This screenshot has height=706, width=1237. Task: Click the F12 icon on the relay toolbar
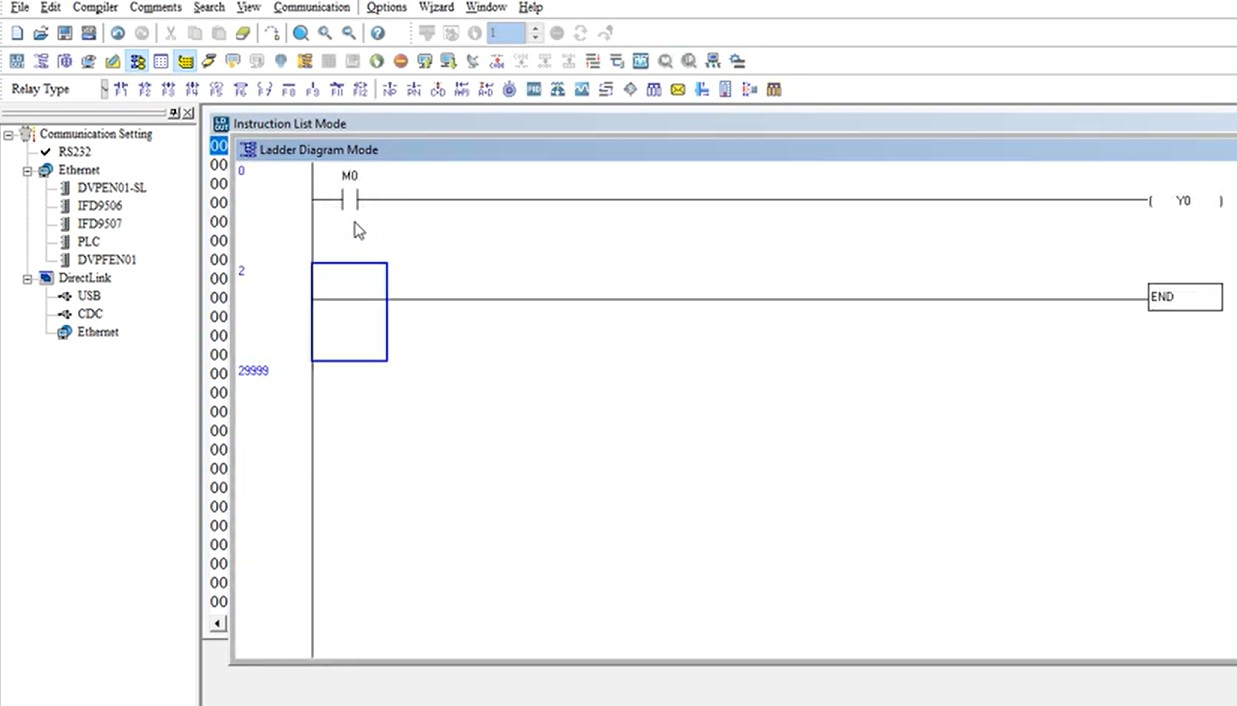point(361,89)
